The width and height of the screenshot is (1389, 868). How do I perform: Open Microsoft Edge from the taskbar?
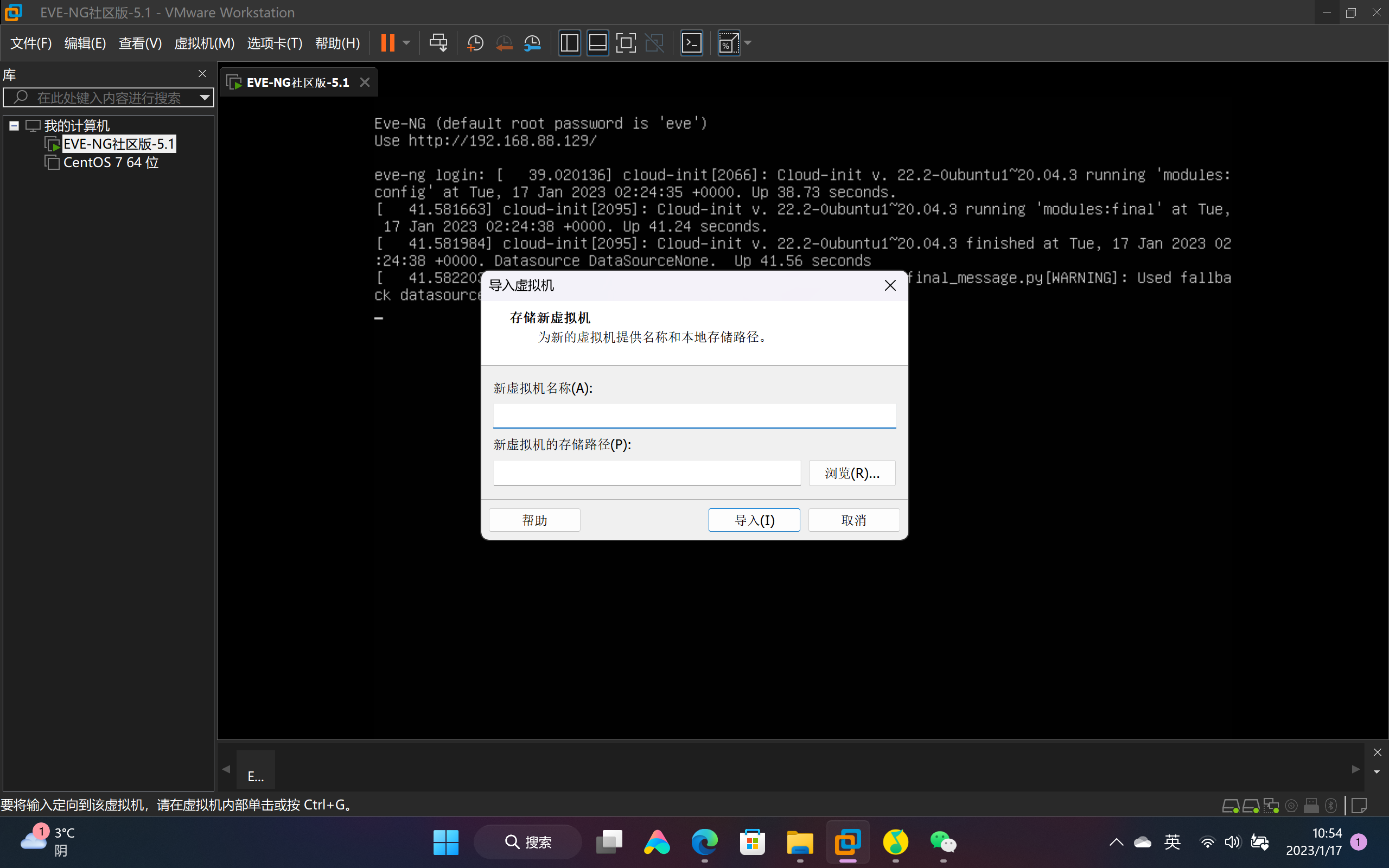click(704, 842)
